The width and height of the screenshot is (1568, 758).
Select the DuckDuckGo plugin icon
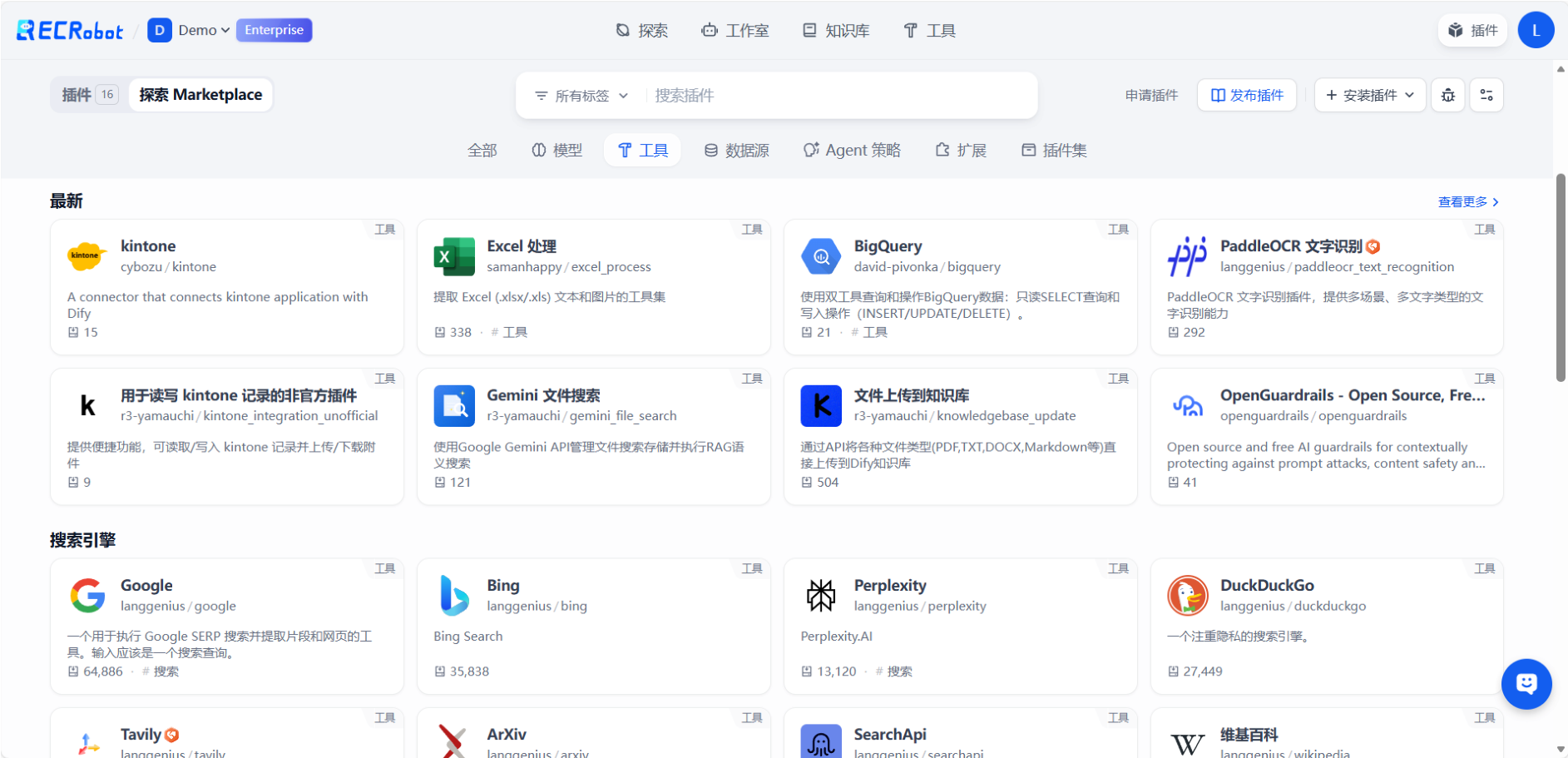(1187, 595)
